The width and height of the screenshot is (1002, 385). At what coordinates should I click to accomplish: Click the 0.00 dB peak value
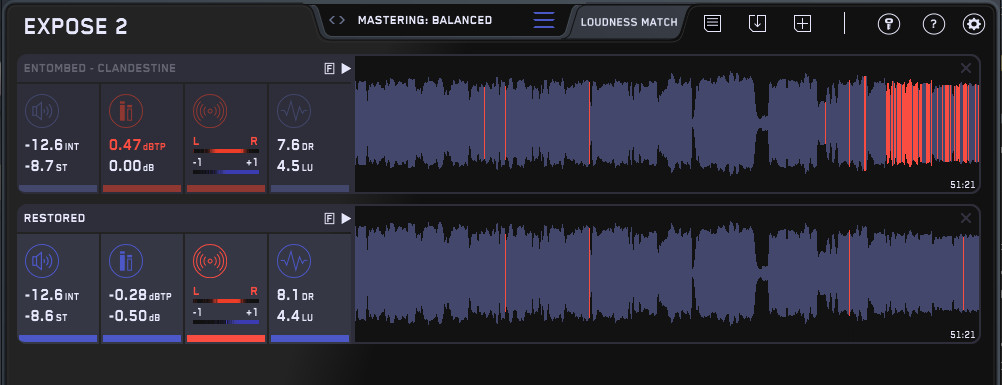click(132, 167)
